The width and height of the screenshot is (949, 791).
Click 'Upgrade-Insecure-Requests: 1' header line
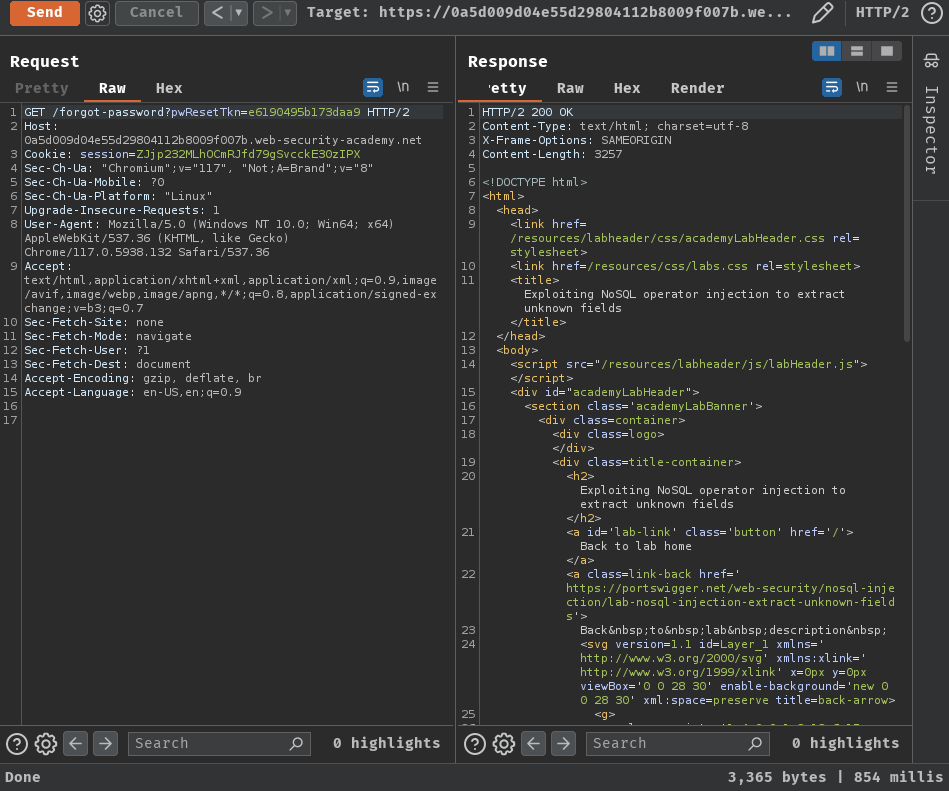pyautogui.click(x=122, y=211)
